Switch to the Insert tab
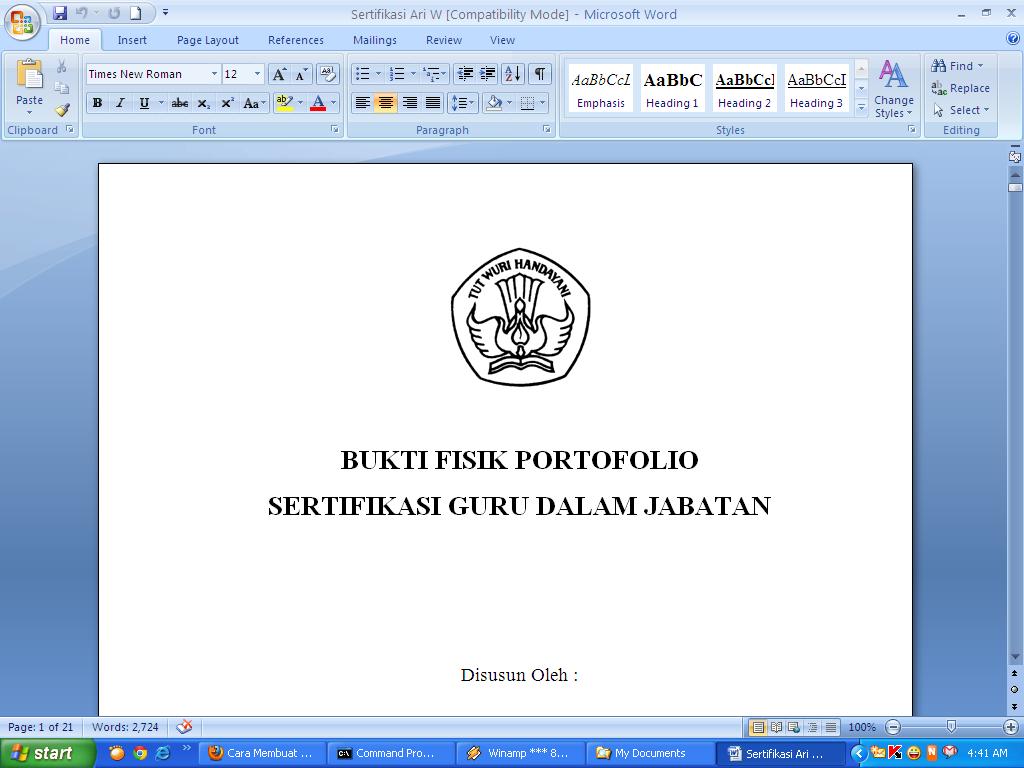The image size is (1024, 768). click(132, 40)
